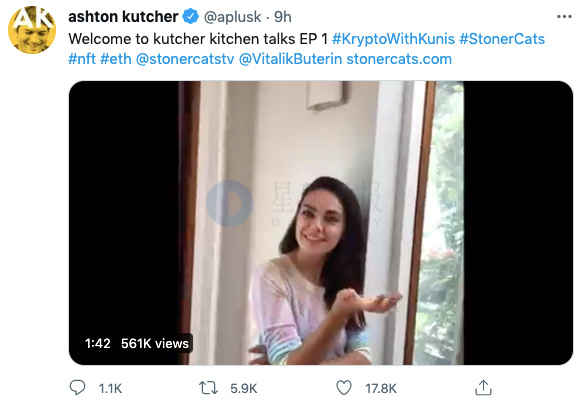Click the retweet arrows icon

[x=208, y=388]
